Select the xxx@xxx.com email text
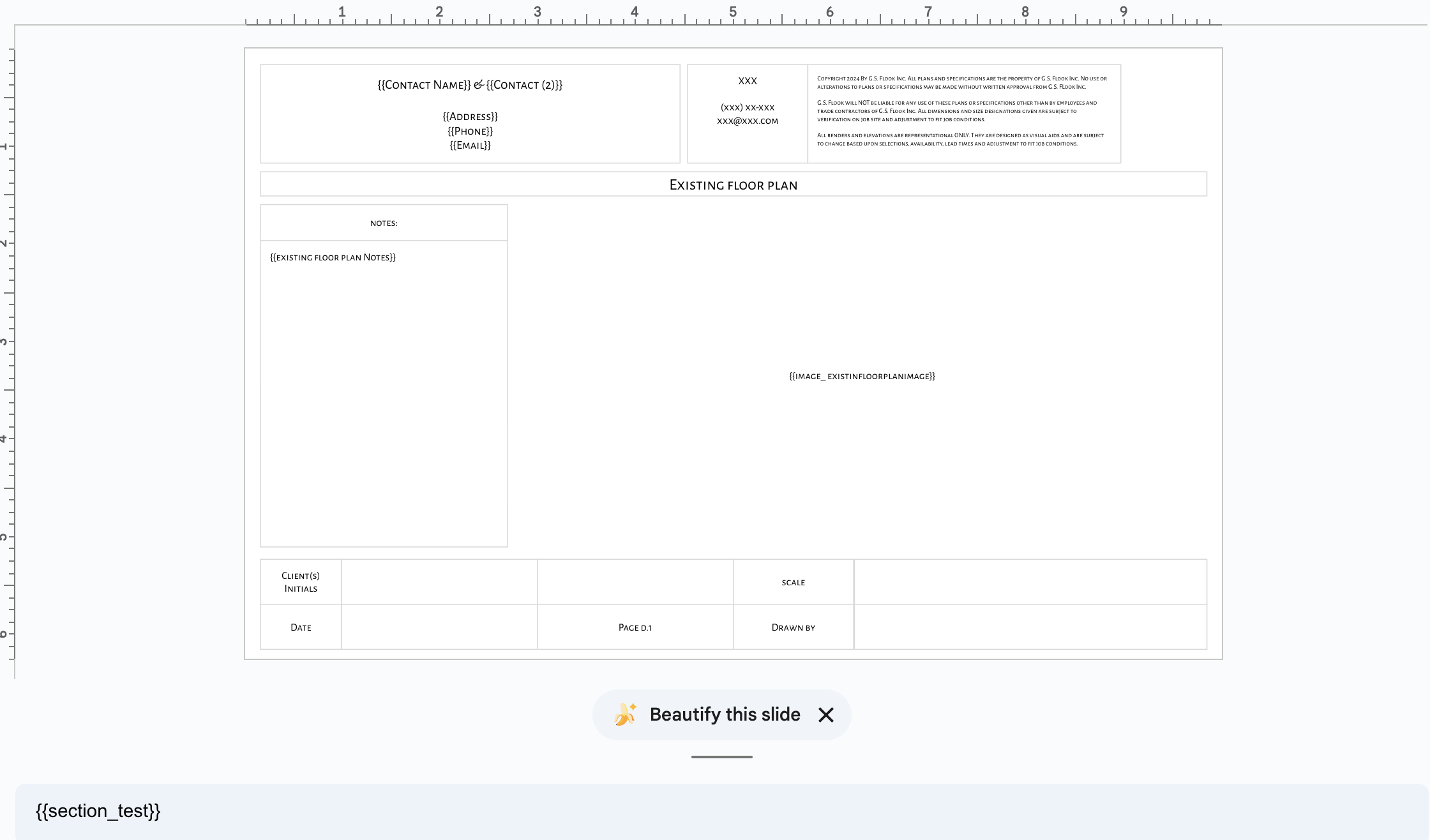This screenshot has width=1430, height=840. coord(747,121)
